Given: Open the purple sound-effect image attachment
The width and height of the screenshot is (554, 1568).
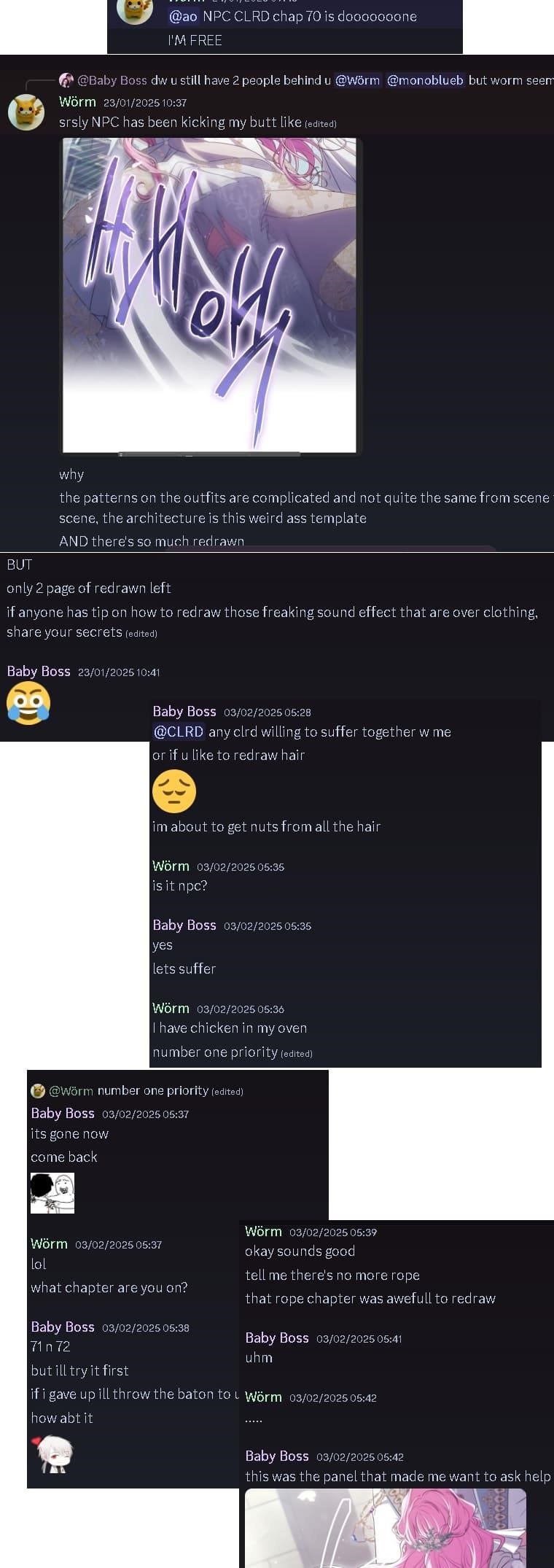Looking at the screenshot, I should coord(210,295).
